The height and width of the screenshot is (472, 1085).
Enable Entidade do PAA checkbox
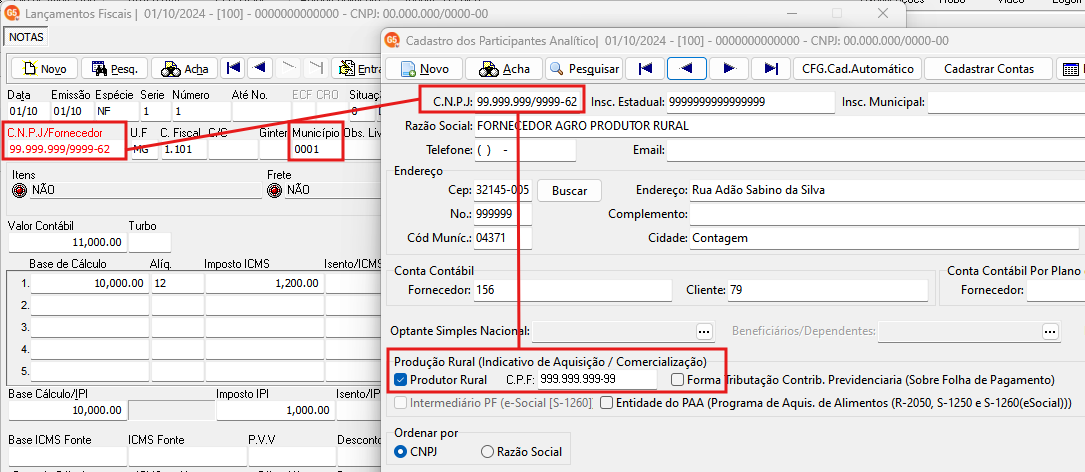pos(605,402)
